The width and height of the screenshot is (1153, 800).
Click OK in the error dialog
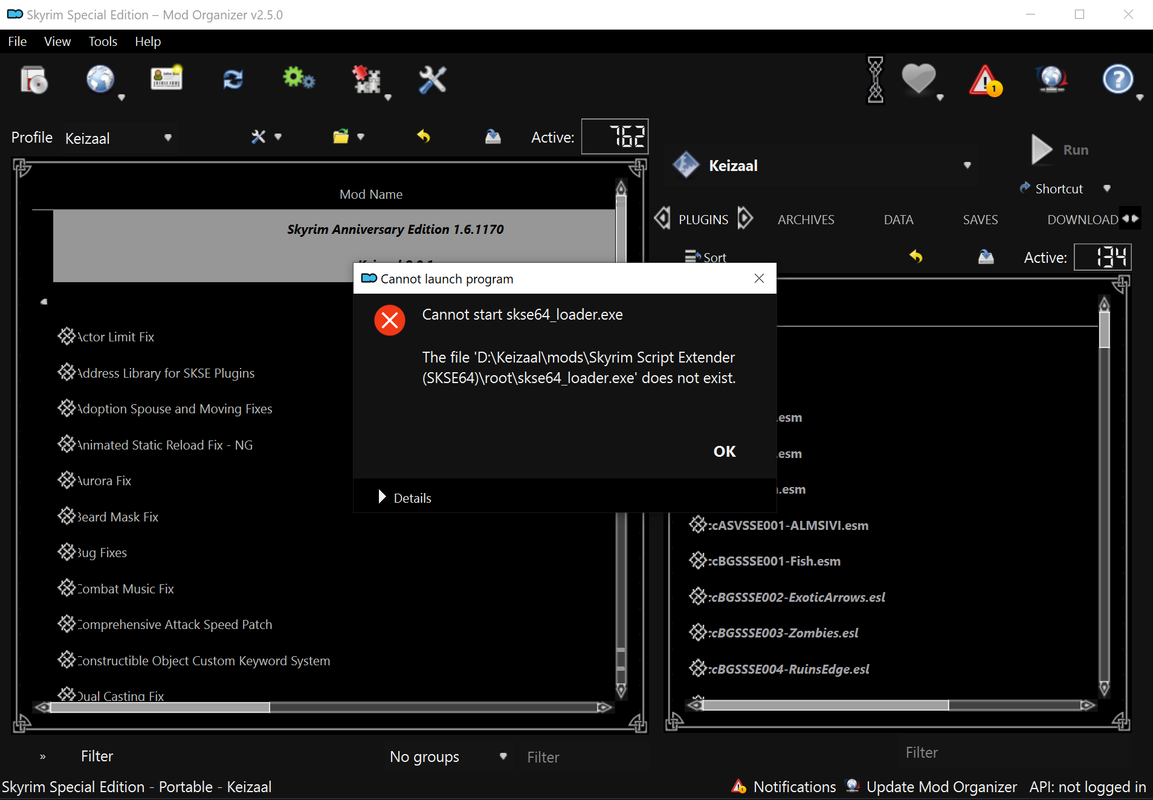724,451
